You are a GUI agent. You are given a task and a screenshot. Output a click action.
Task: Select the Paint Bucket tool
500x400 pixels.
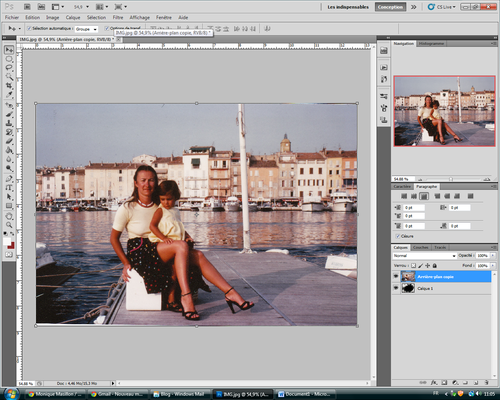click(x=9, y=150)
